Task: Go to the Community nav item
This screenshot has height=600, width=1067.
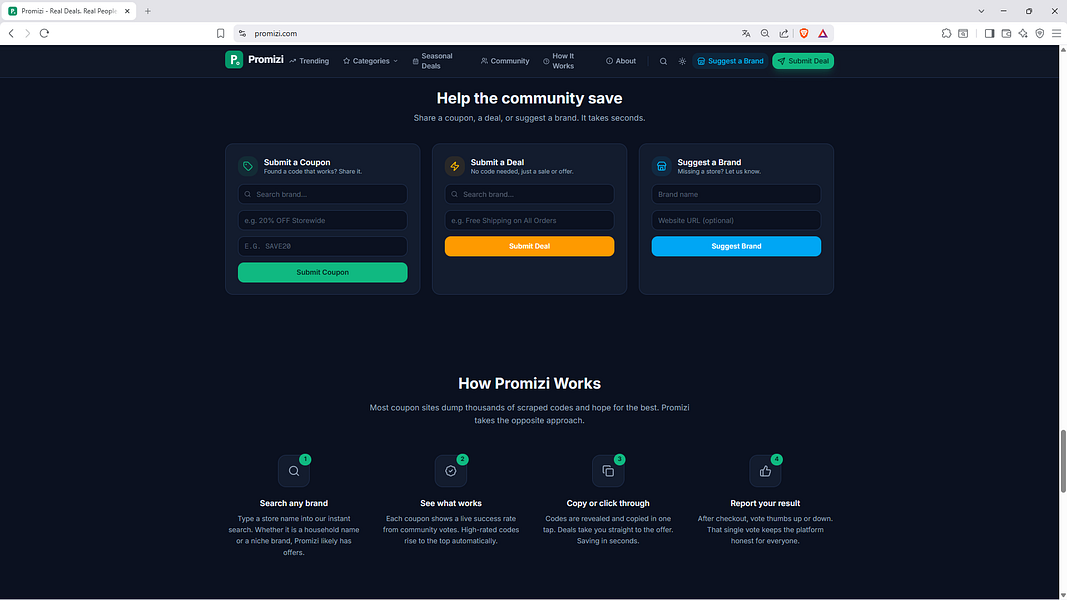Action: [x=505, y=61]
